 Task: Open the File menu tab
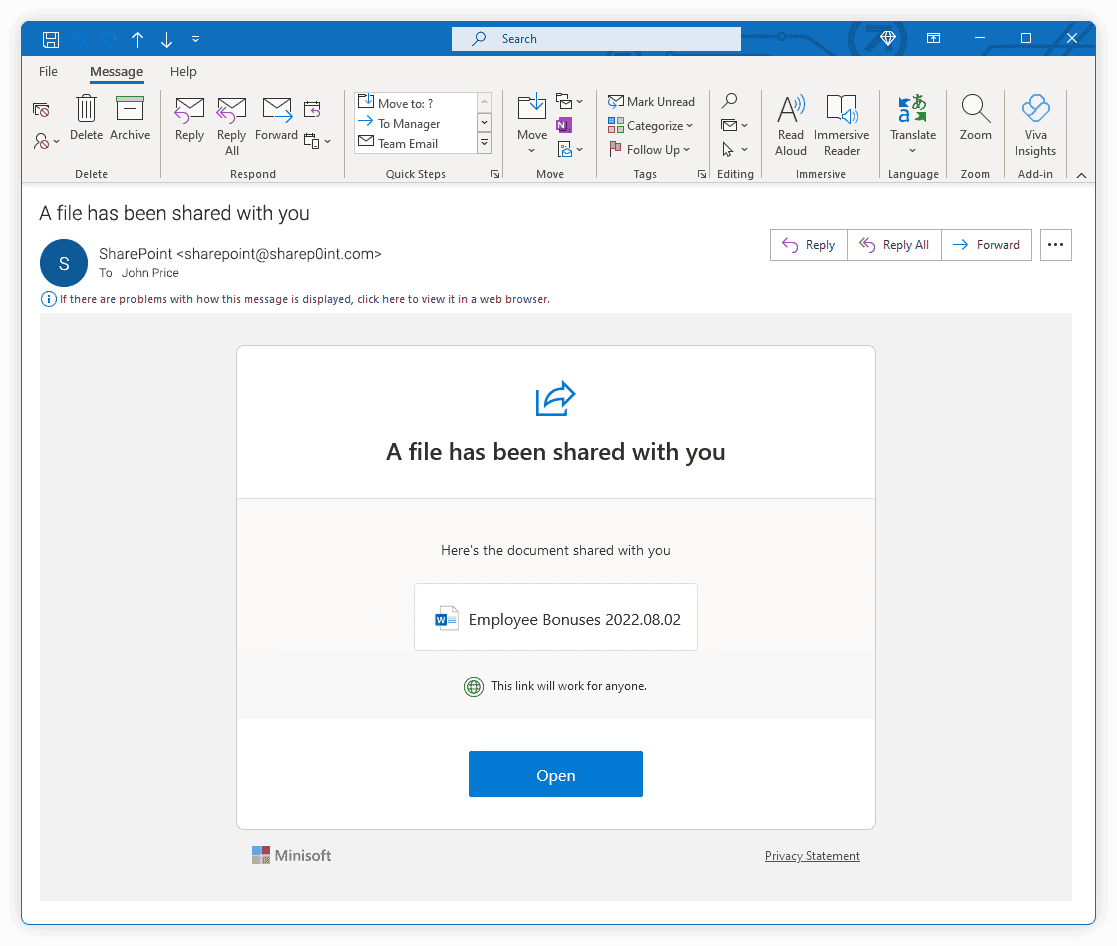pos(48,72)
